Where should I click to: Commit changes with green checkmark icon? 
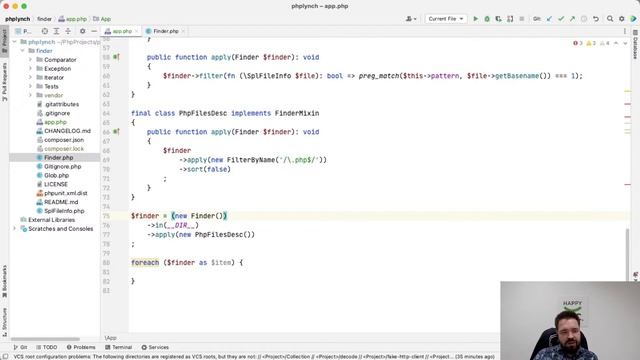pyautogui.click(x=561, y=19)
